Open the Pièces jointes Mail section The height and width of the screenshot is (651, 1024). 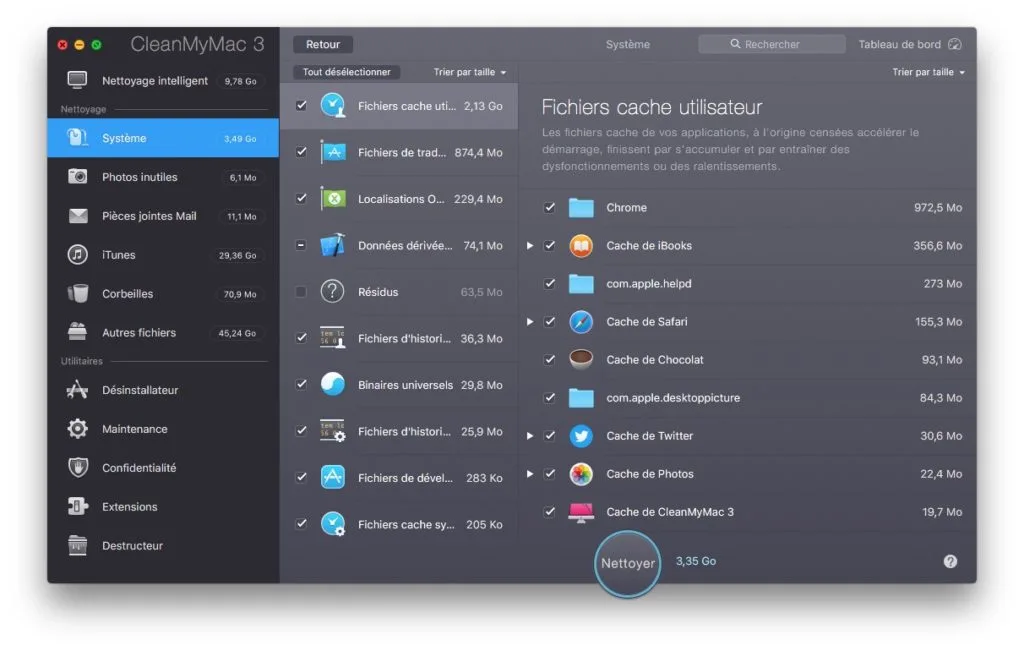(x=163, y=215)
